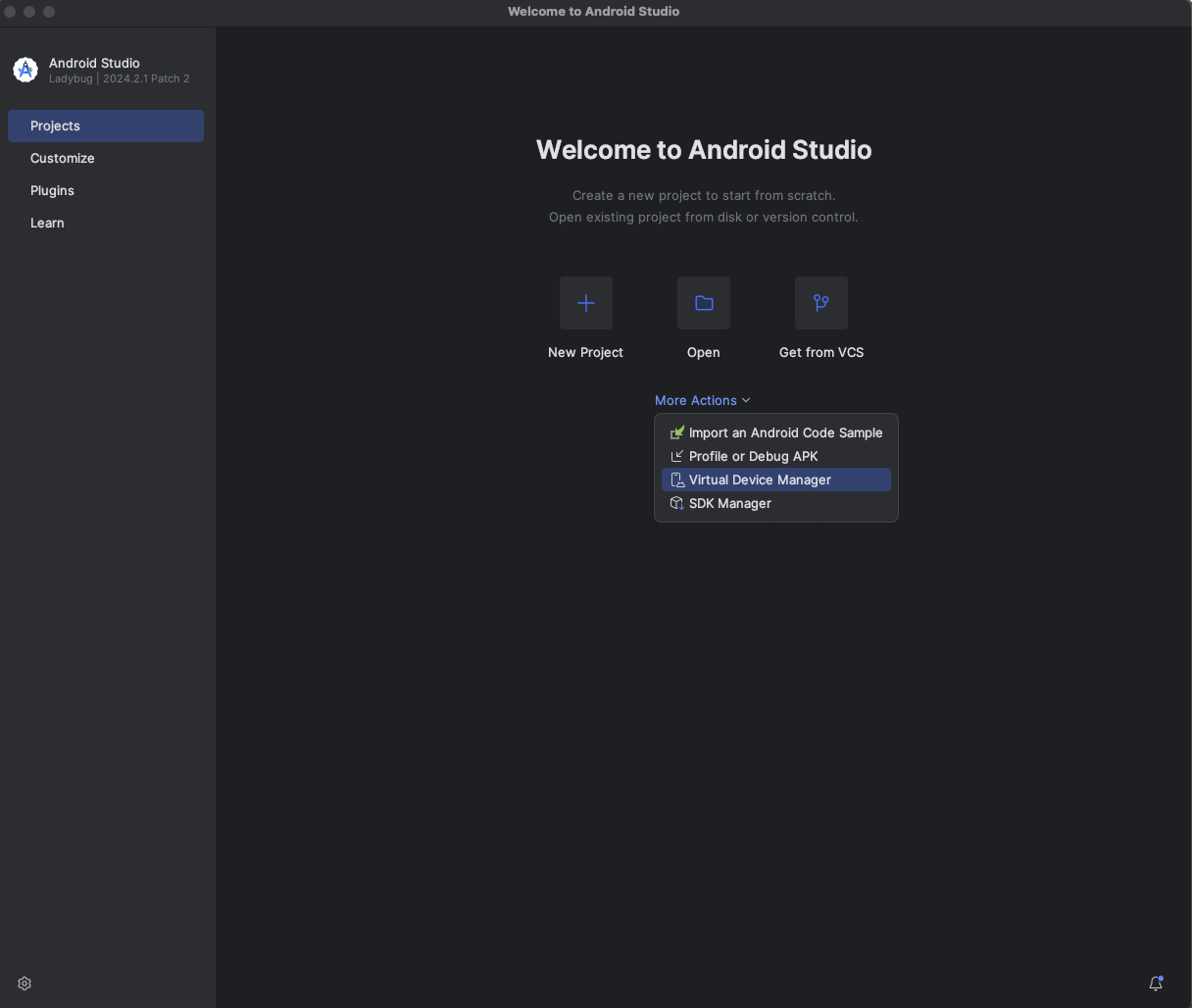Click the Open folder icon
The width and height of the screenshot is (1192, 1008).
pyautogui.click(x=703, y=303)
